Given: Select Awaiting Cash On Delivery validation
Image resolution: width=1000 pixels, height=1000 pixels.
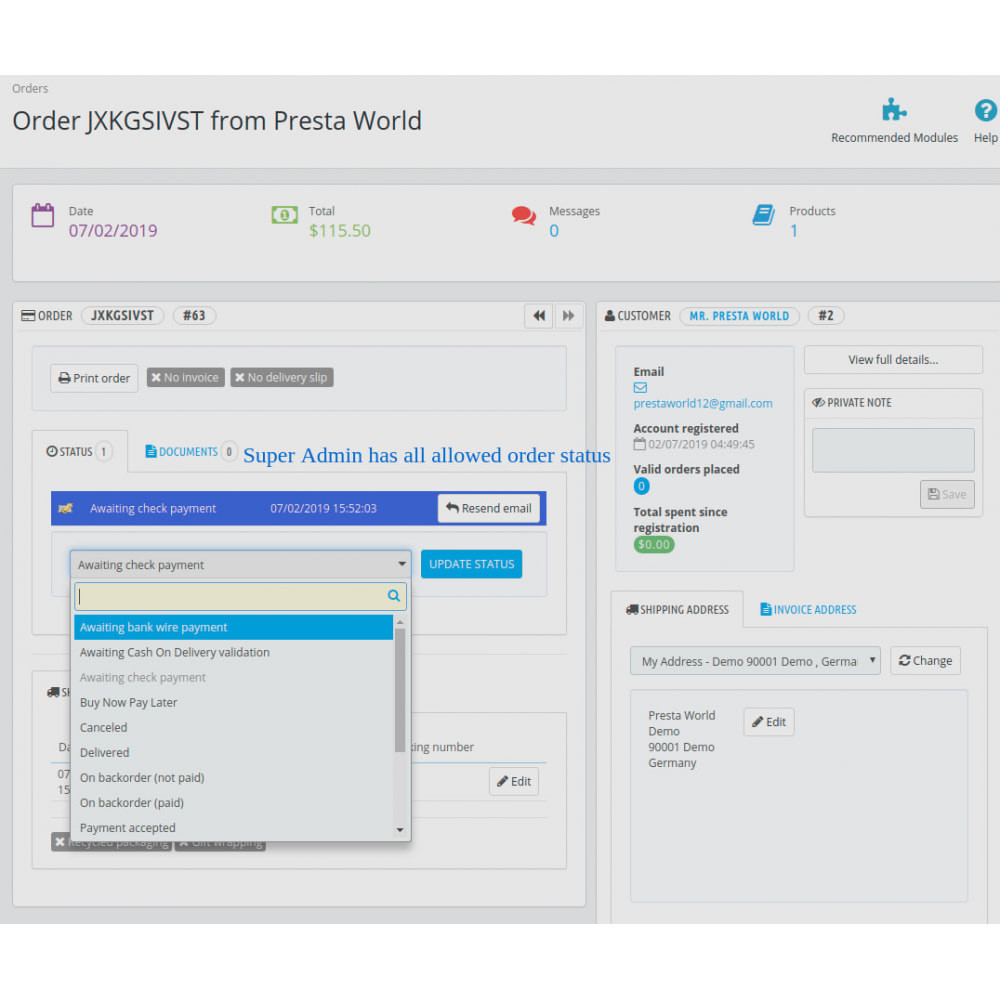Looking at the screenshot, I should (x=233, y=652).
